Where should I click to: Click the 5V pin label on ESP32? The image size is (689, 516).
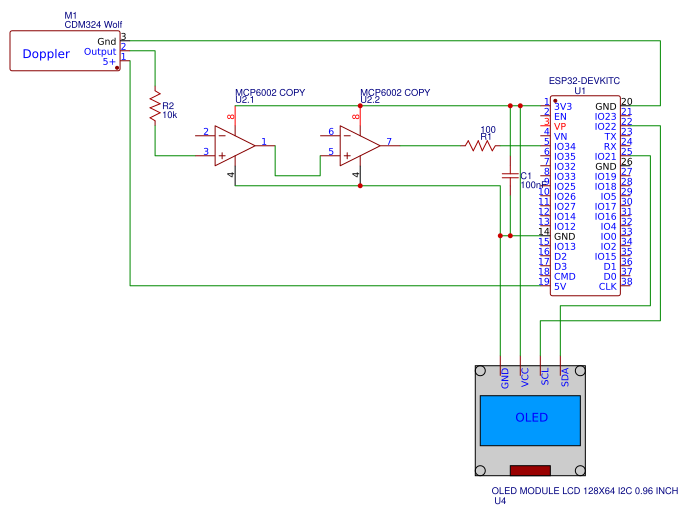[x=560, y=286]
